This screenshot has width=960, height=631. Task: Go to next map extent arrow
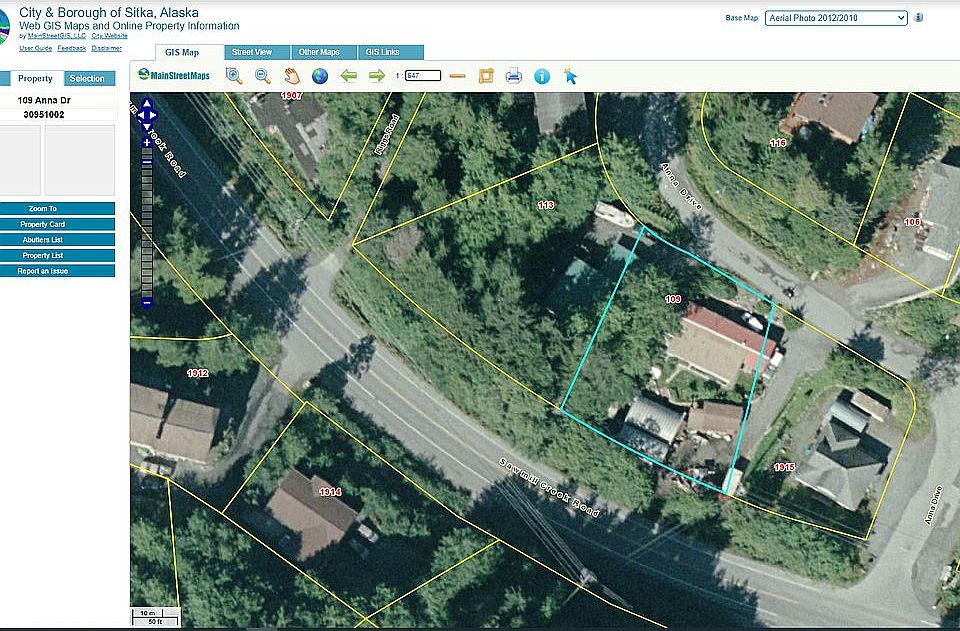coord(377,76)
